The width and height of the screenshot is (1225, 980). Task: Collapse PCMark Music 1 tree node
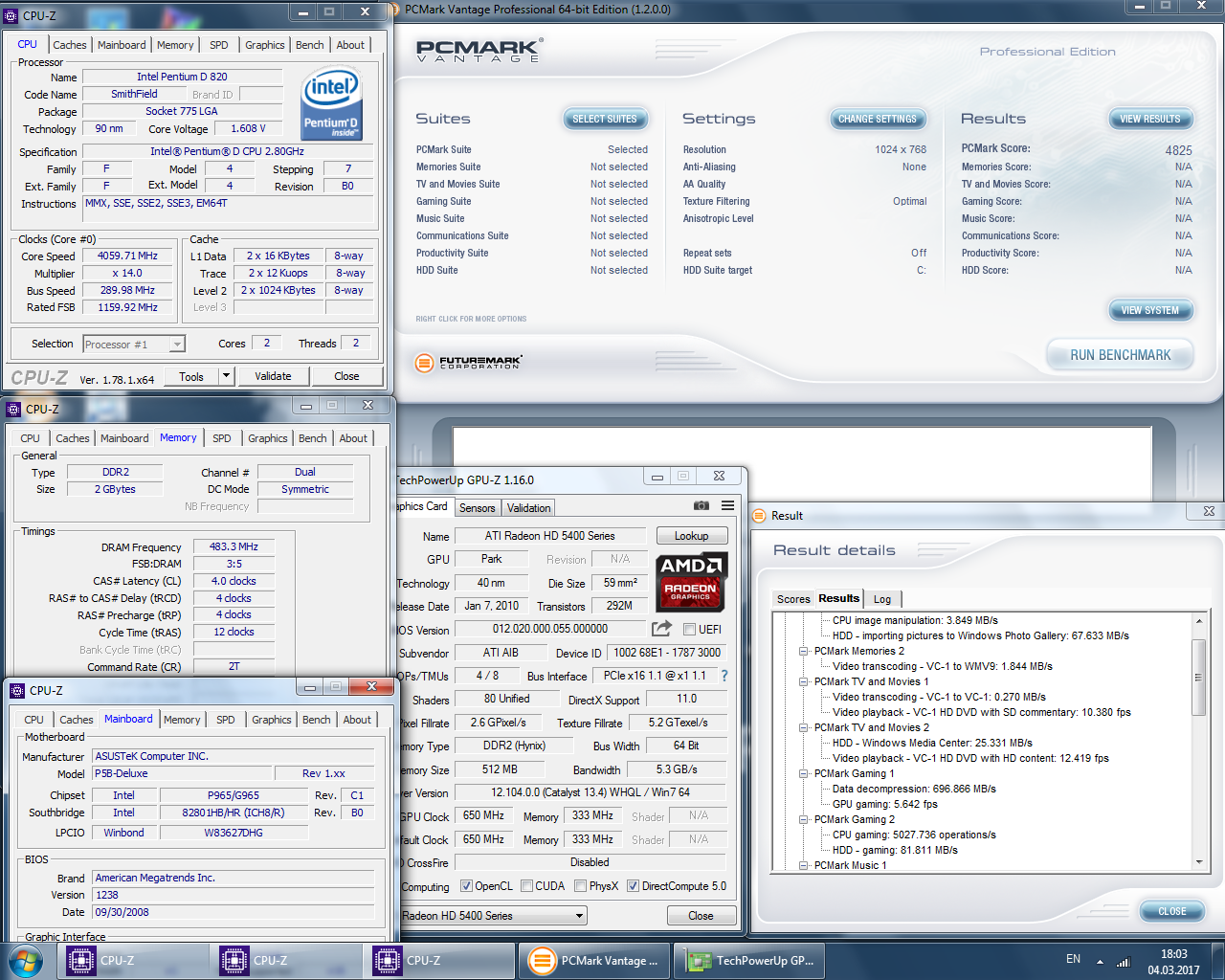pyautogui.click(x=804, y=865)
